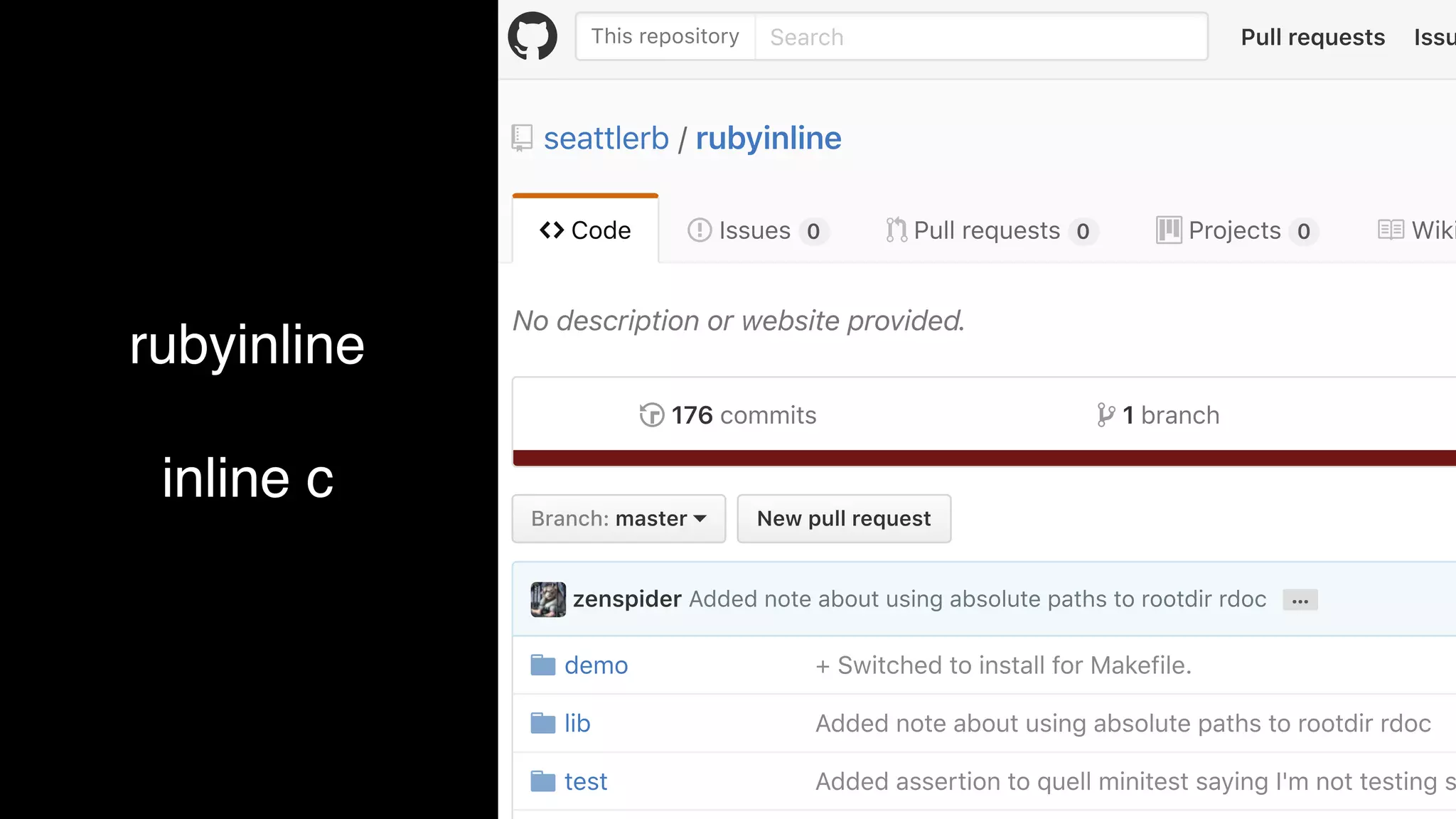This screenshot has width=1456, height=819.
Task: Click the dark red language bar
Action: click(984, 458)
